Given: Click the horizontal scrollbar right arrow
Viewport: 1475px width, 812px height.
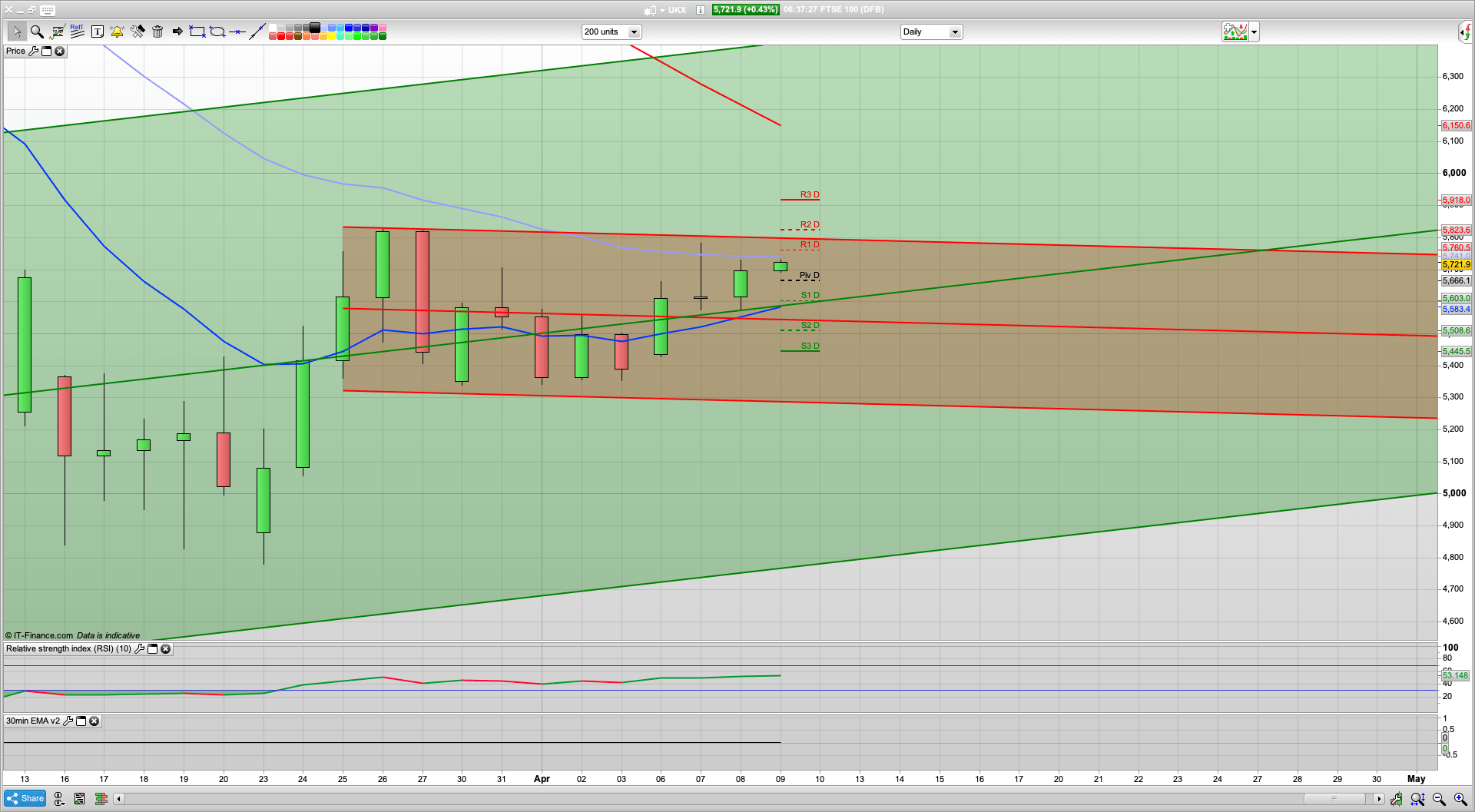Looking at the screenshot, I should 1379,799.
